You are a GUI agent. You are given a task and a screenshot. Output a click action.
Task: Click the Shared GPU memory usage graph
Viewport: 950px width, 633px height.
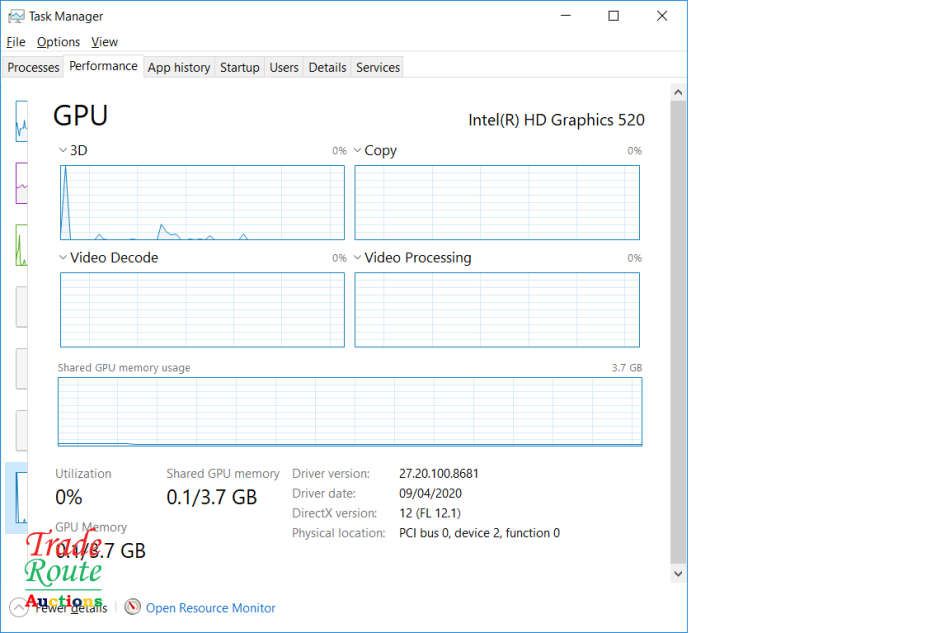350,411
